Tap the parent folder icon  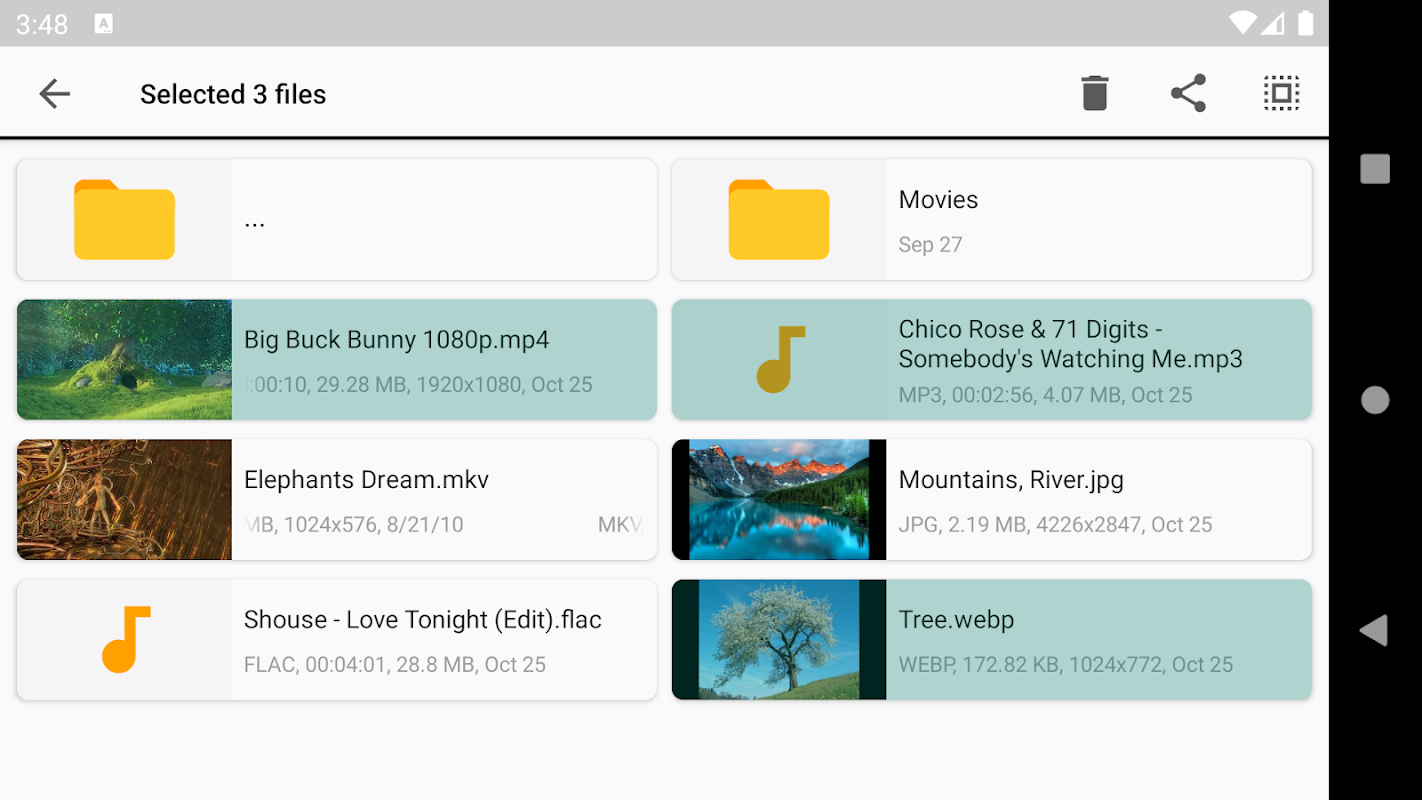tap(124, 220)
